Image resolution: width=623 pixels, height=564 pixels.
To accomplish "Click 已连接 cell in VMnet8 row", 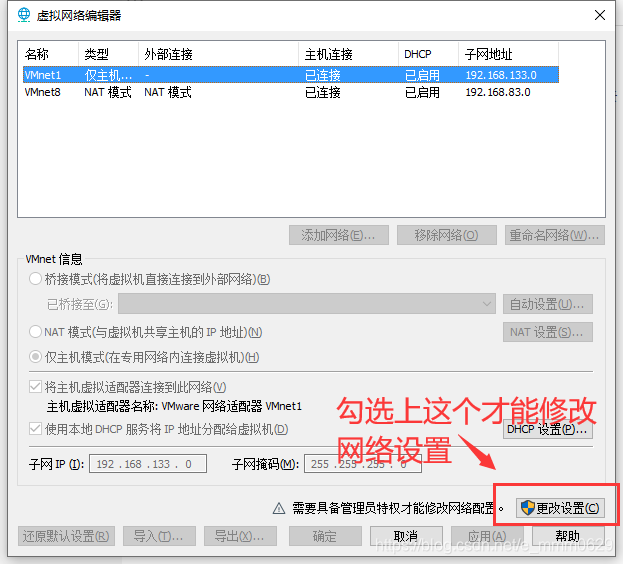I will (323, 92).
